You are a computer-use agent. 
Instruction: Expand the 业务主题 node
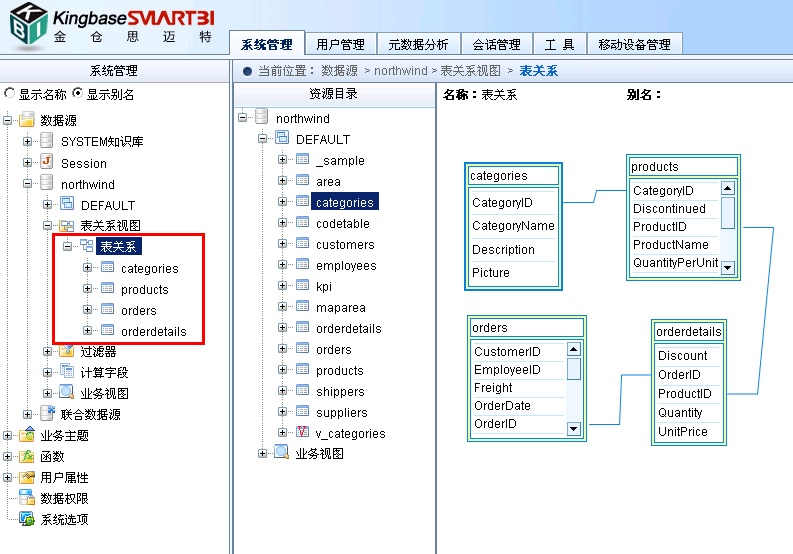pos(8,435)
